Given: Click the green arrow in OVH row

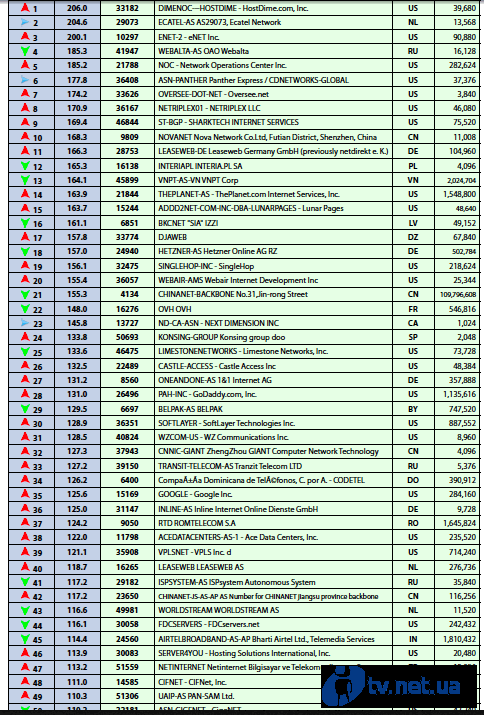Looking at the screenshot, I should tap(26, 309).
